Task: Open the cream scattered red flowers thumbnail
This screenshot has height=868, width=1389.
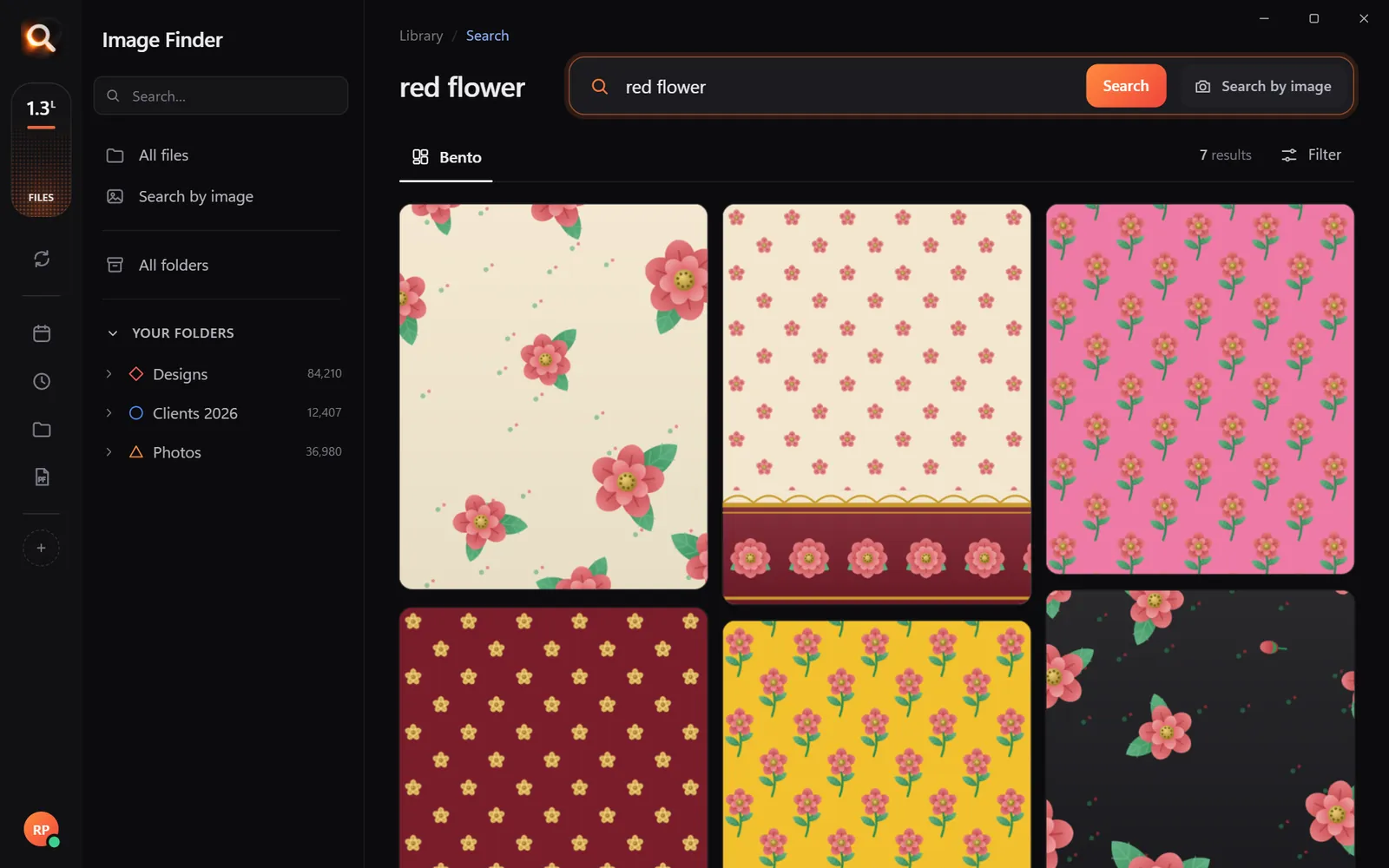Action: [x=553, y=397]
